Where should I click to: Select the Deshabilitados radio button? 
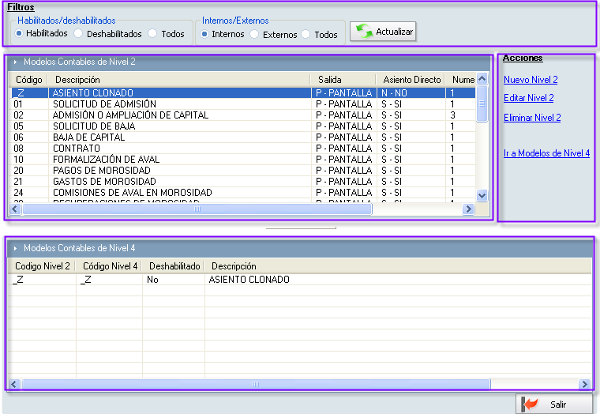pyautogui.click(x=79, y=33)
